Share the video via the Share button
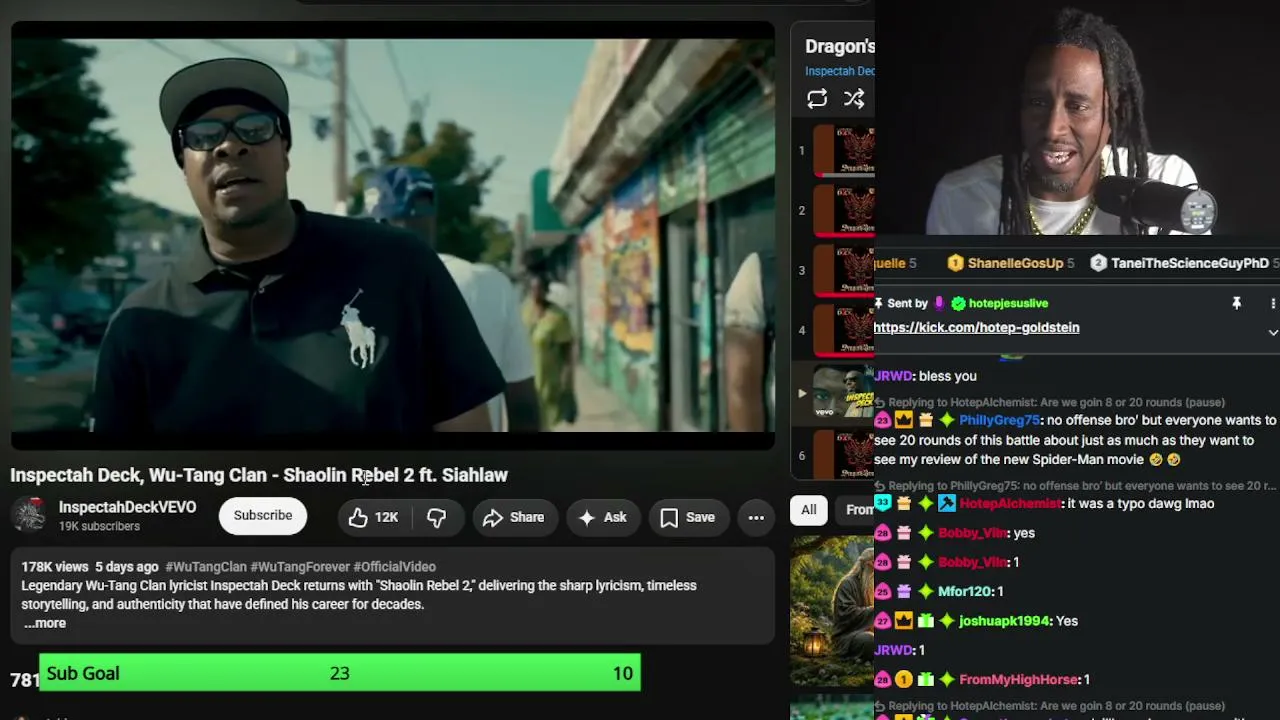Image resolution: width=1280 pixels, height=720 pixels. (x=514, y=517)
